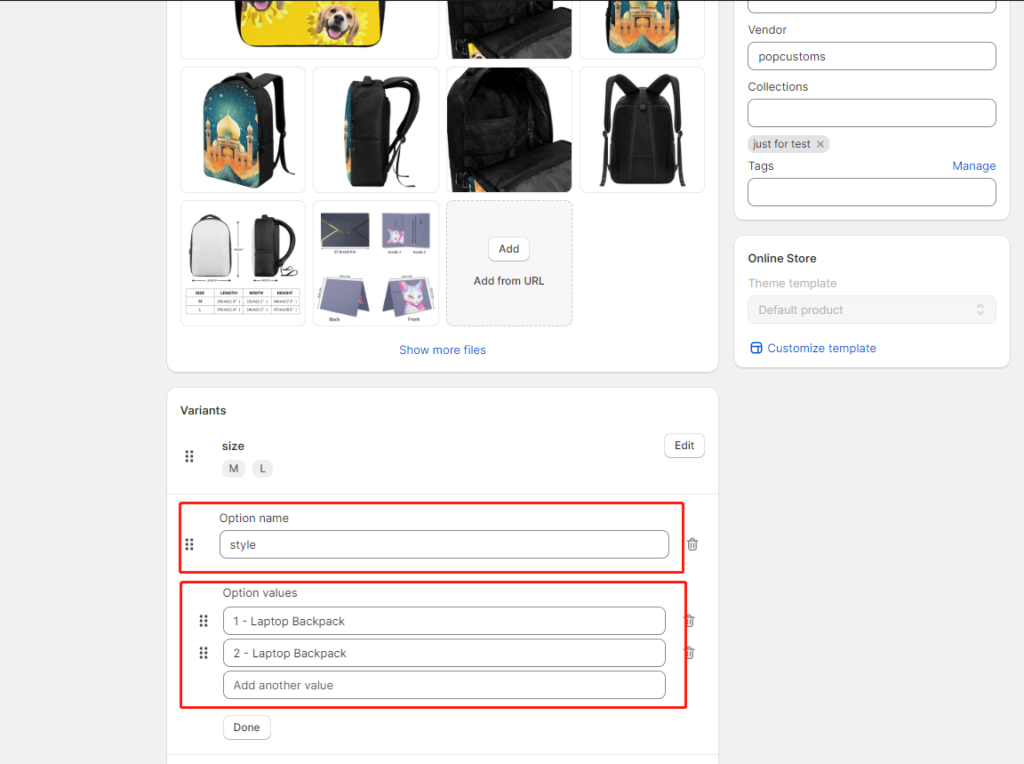Viewport: 1024px width, 764px height.
Task: Click Show more files link
Action: (x=442, y=350)
